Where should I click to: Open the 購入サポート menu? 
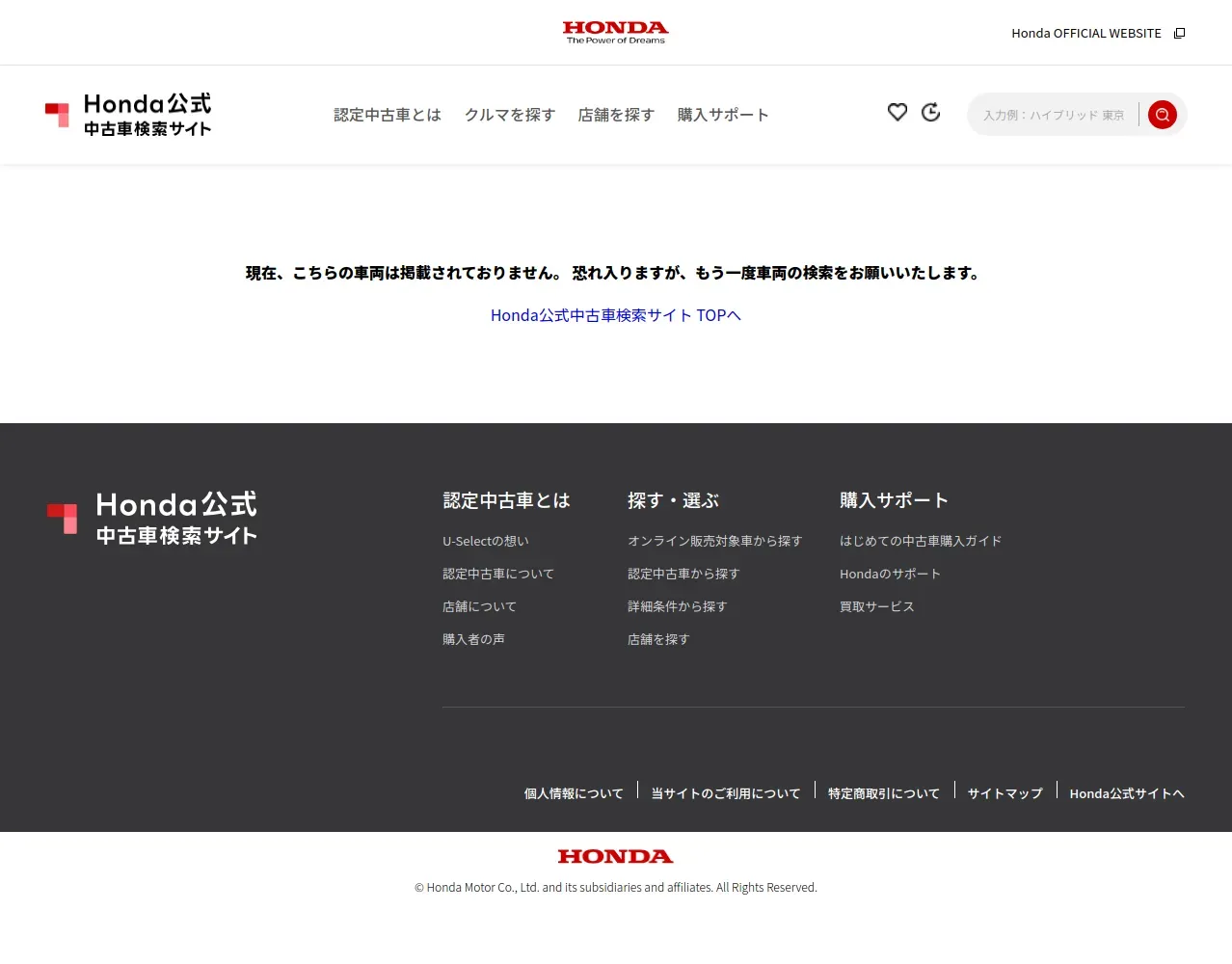tap(723, 115)
